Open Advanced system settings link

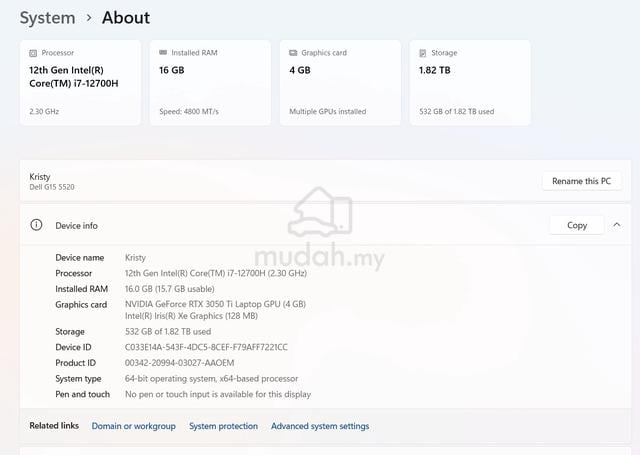(x=320, y=426)
